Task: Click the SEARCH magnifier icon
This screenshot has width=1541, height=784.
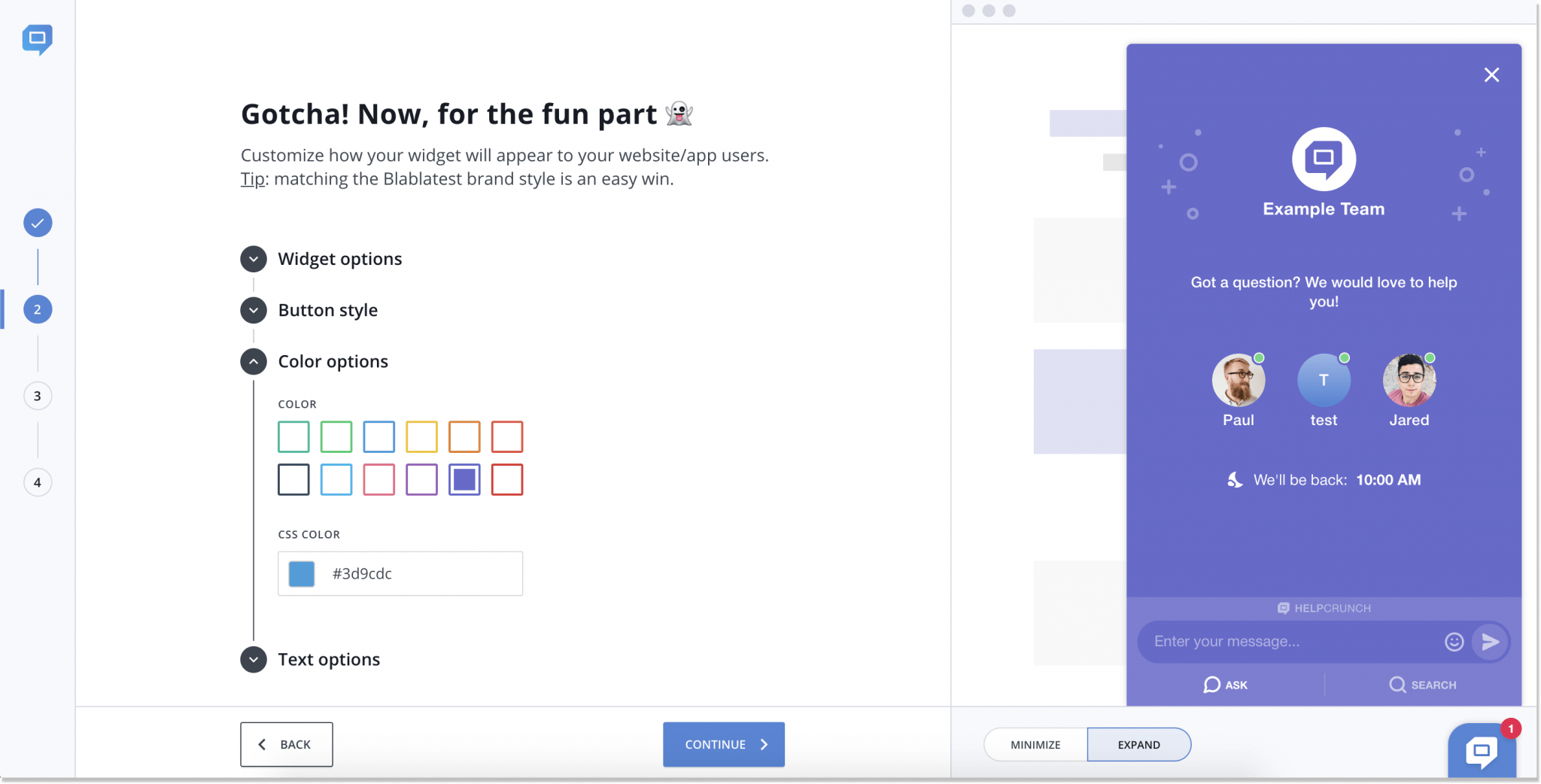Action: [x=1398, y=685]
